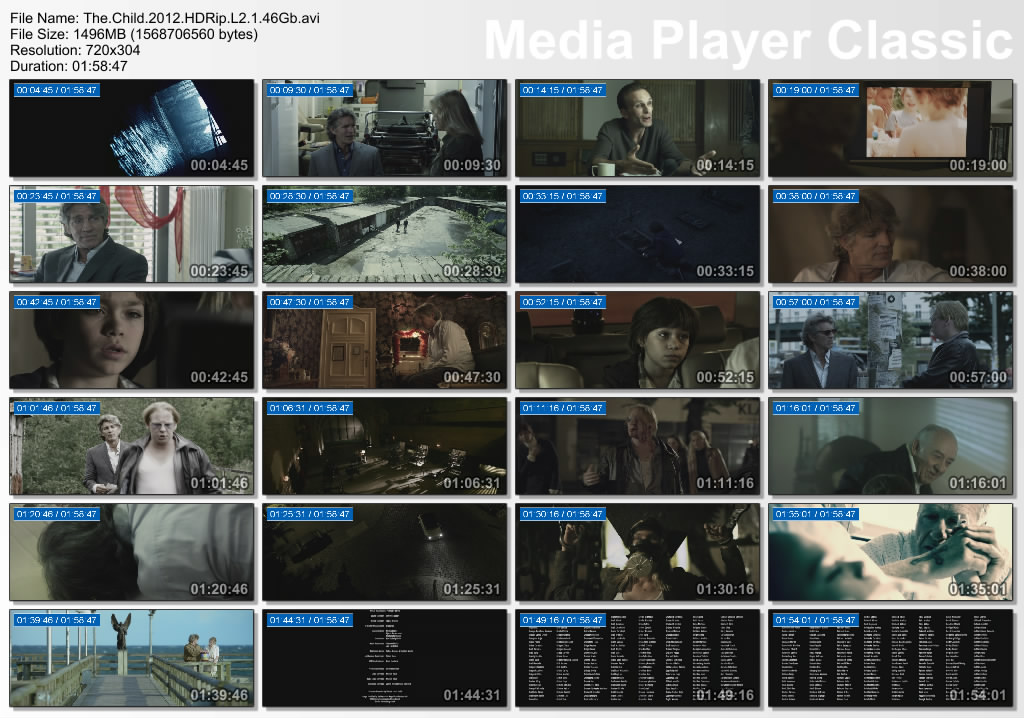Click the dark frame at 00:33:15

coord(638,234)
